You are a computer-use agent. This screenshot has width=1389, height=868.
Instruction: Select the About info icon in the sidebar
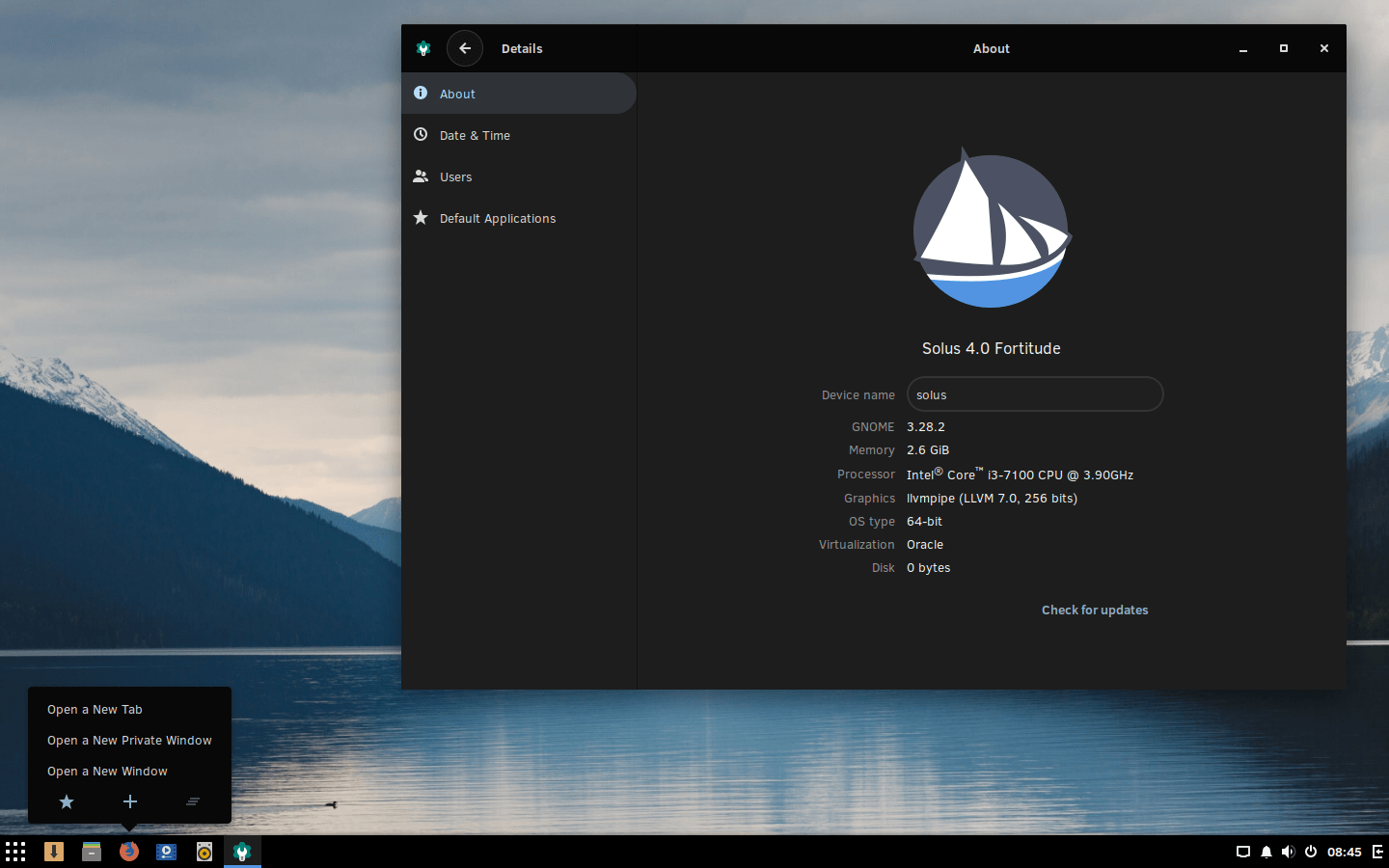click(x=421, y=93)
